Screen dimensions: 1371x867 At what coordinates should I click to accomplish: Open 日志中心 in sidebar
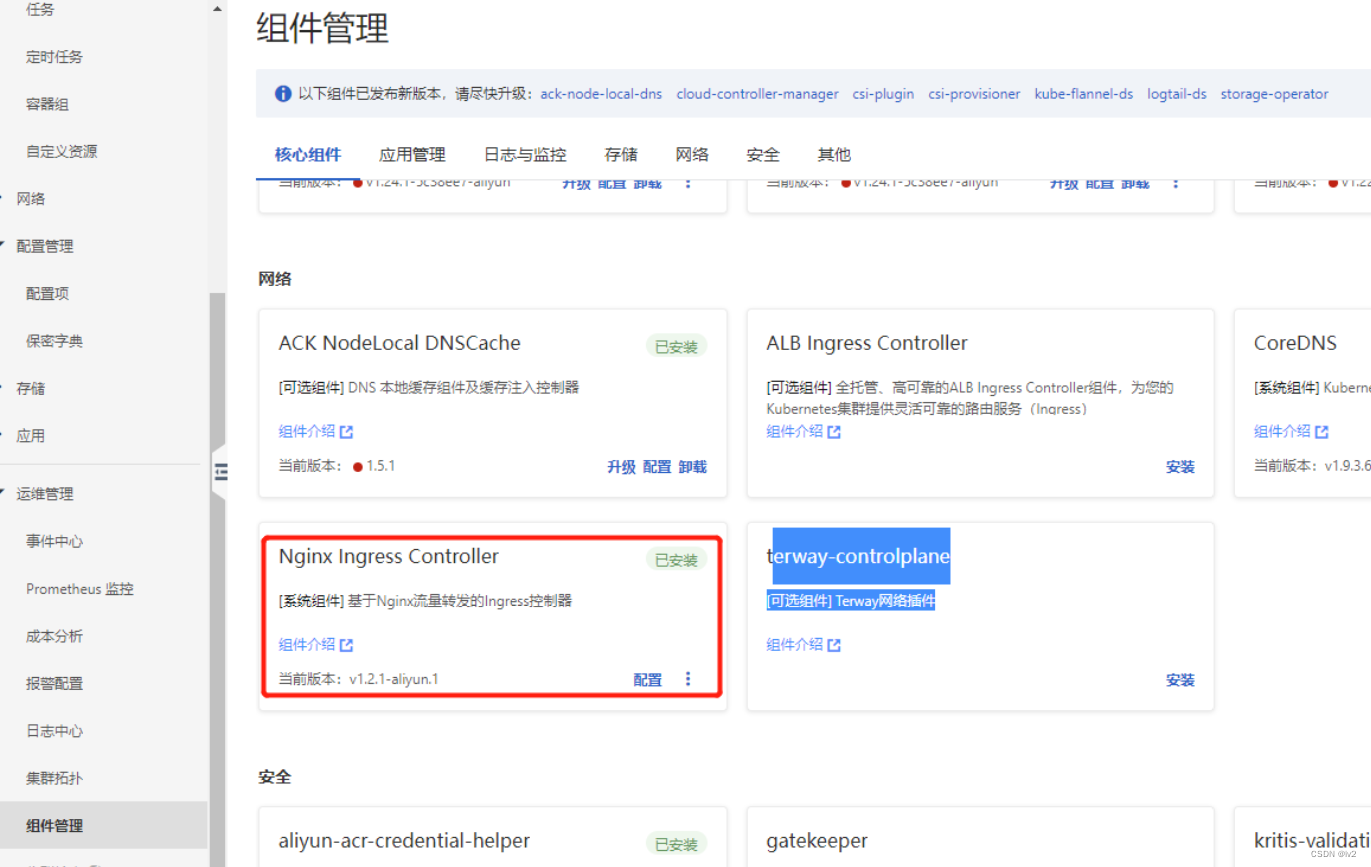point(55,731)
